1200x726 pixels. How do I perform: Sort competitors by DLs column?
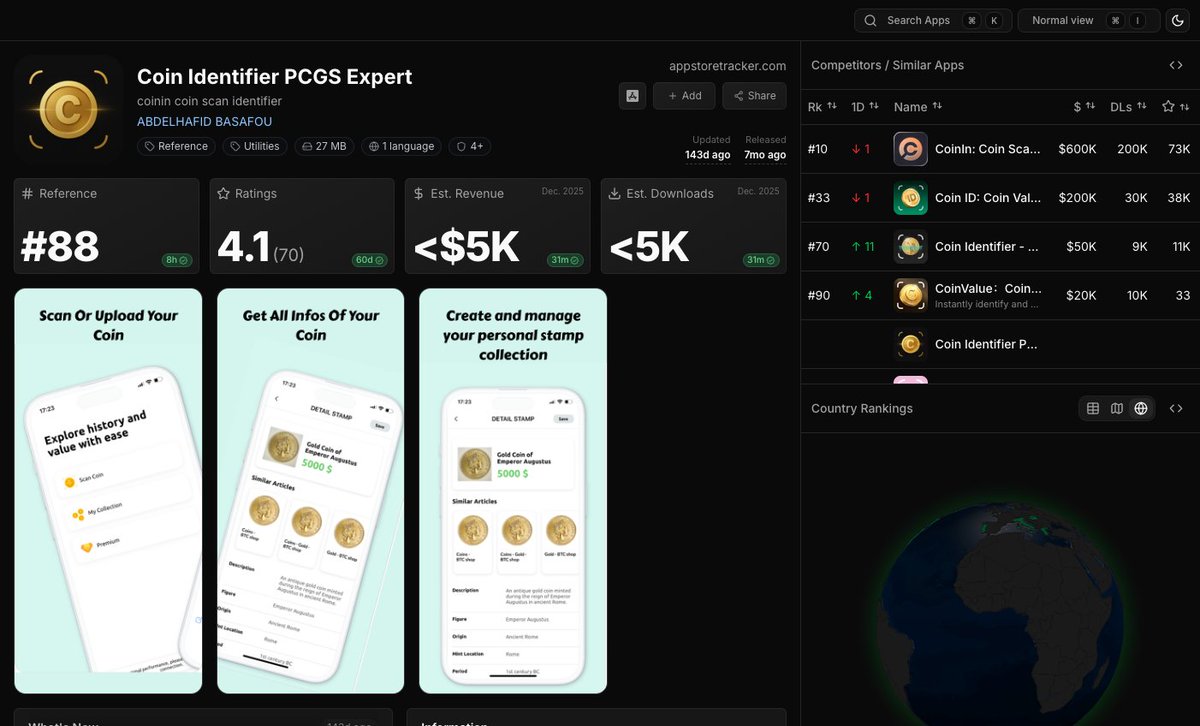[x=1129, y=106]
